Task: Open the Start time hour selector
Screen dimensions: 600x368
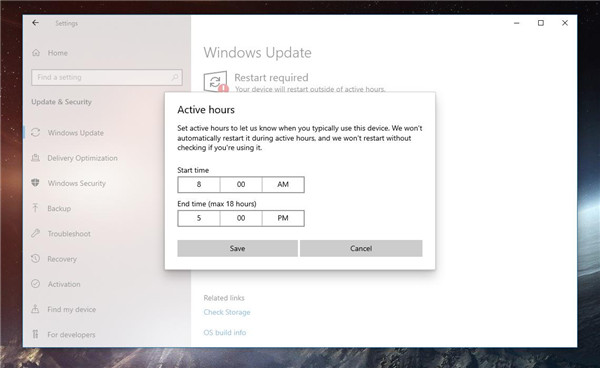Action: click(x=199, y=184)
